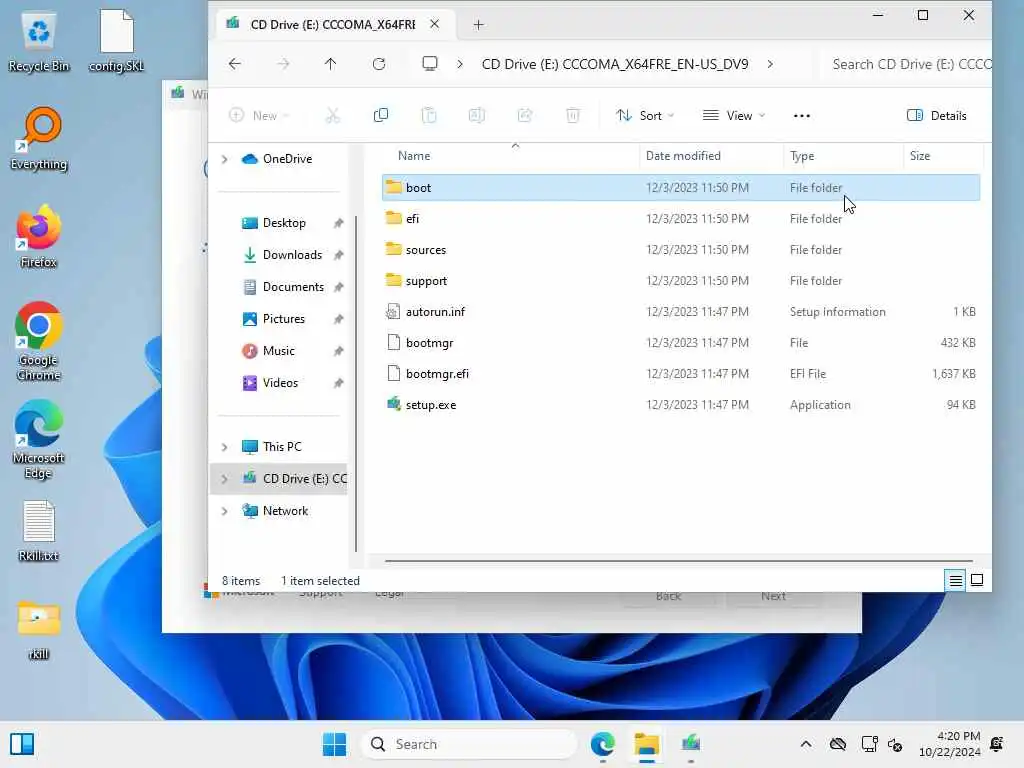
Task: Select Network in navigation pane
Action: point(285,511)
